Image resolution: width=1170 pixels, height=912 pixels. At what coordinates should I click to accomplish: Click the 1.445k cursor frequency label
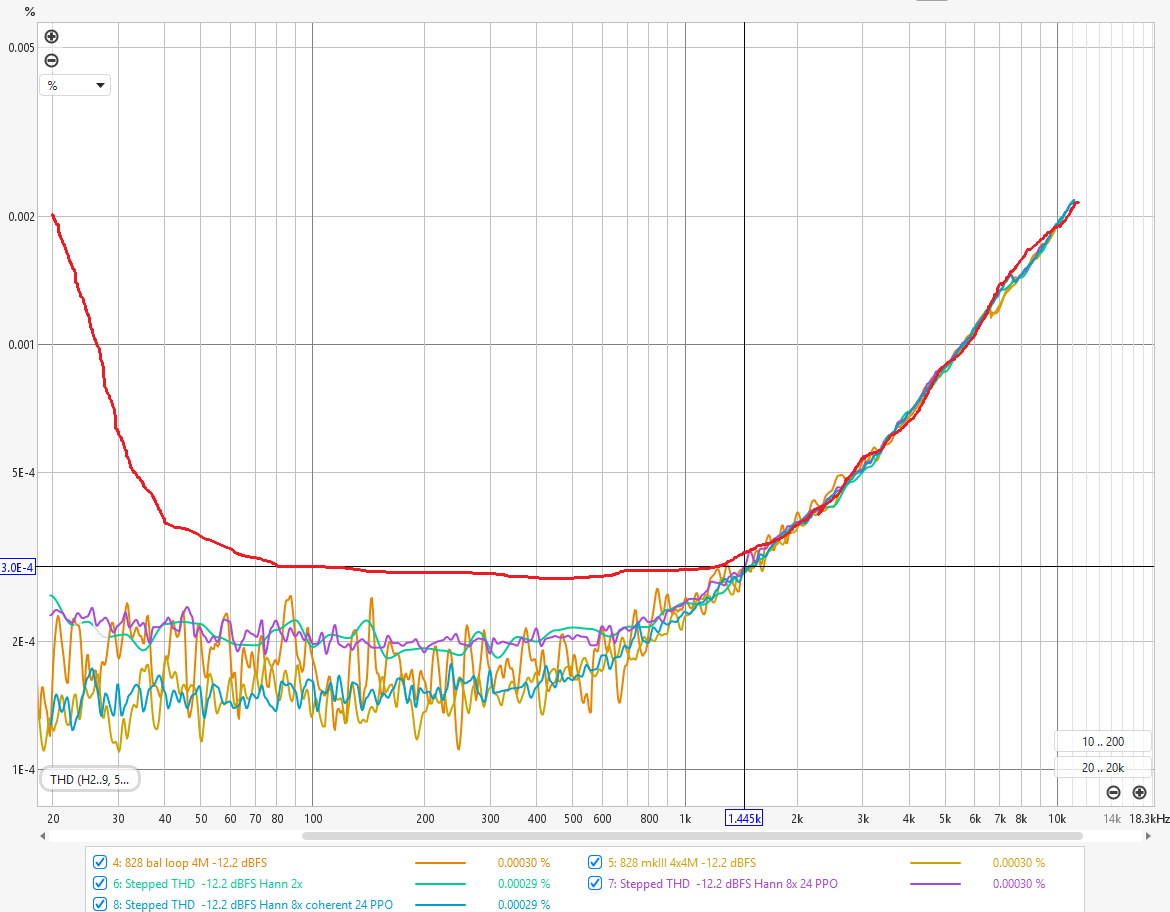(x=744, y=818)
